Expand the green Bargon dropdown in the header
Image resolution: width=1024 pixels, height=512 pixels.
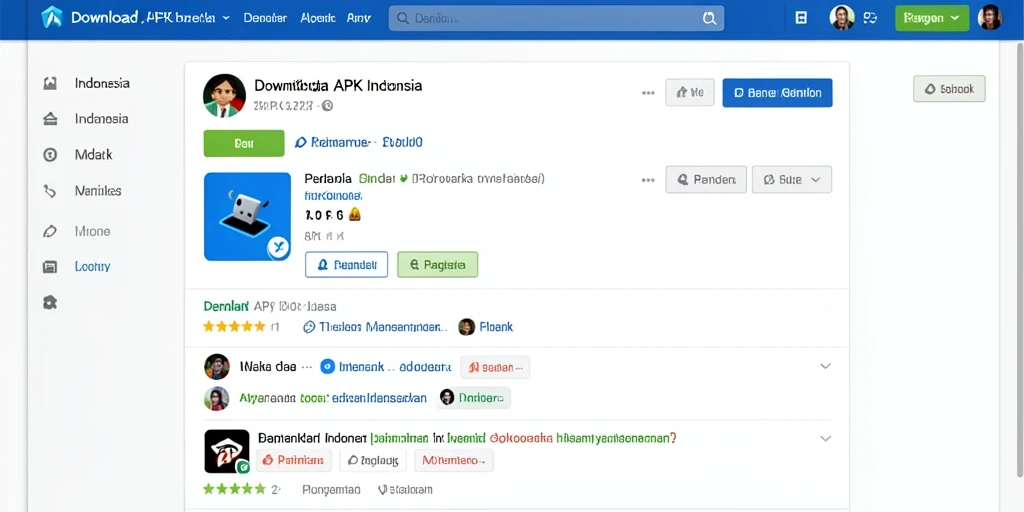[932, 18]
